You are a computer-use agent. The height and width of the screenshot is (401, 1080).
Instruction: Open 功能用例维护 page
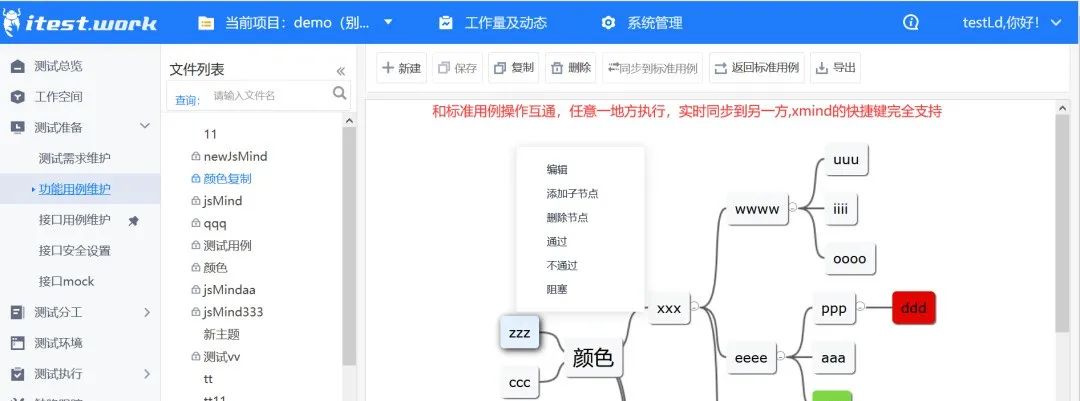[x=74, y=189]
